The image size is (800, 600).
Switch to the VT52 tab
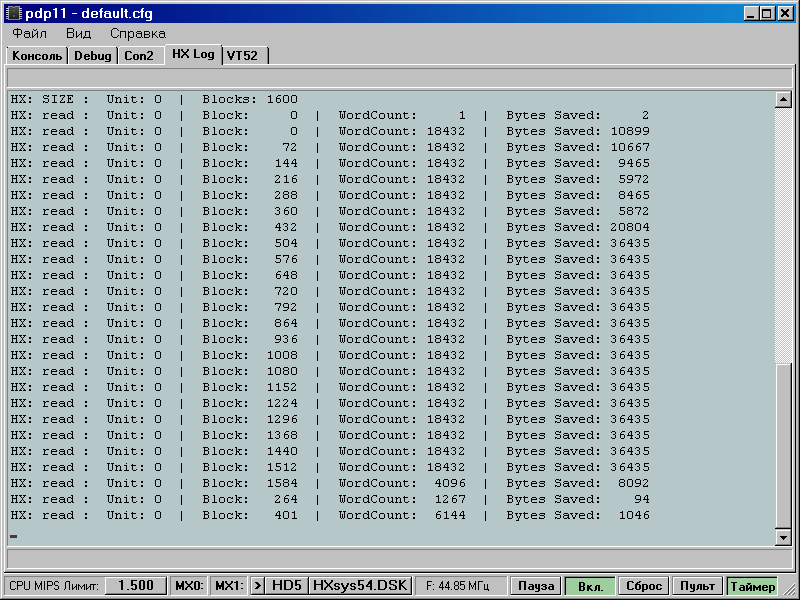tap(242, 56)
